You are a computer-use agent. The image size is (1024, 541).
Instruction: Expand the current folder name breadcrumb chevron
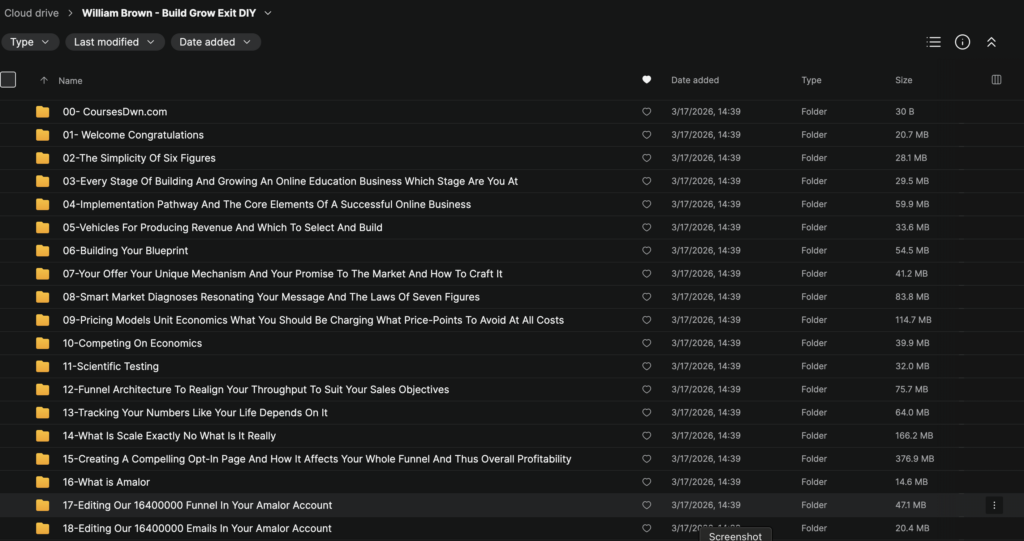[268, 13]
